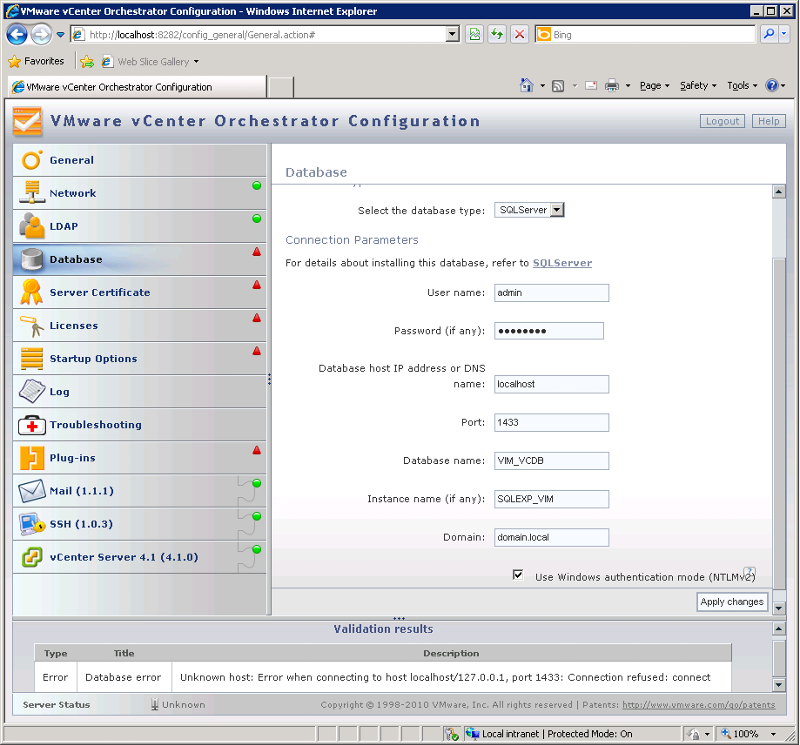The width and height of the screenshot is (800, 745).
Task: Click the LDAP user icon
Action: 32,226
